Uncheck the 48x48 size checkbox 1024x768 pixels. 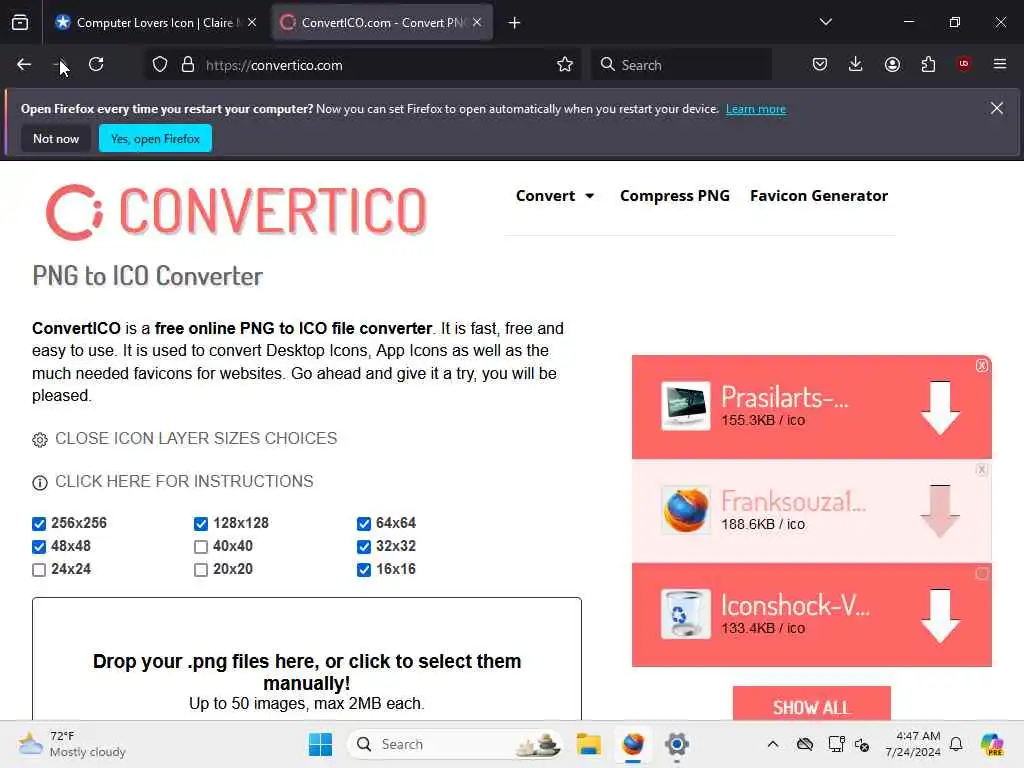(39, 547)
